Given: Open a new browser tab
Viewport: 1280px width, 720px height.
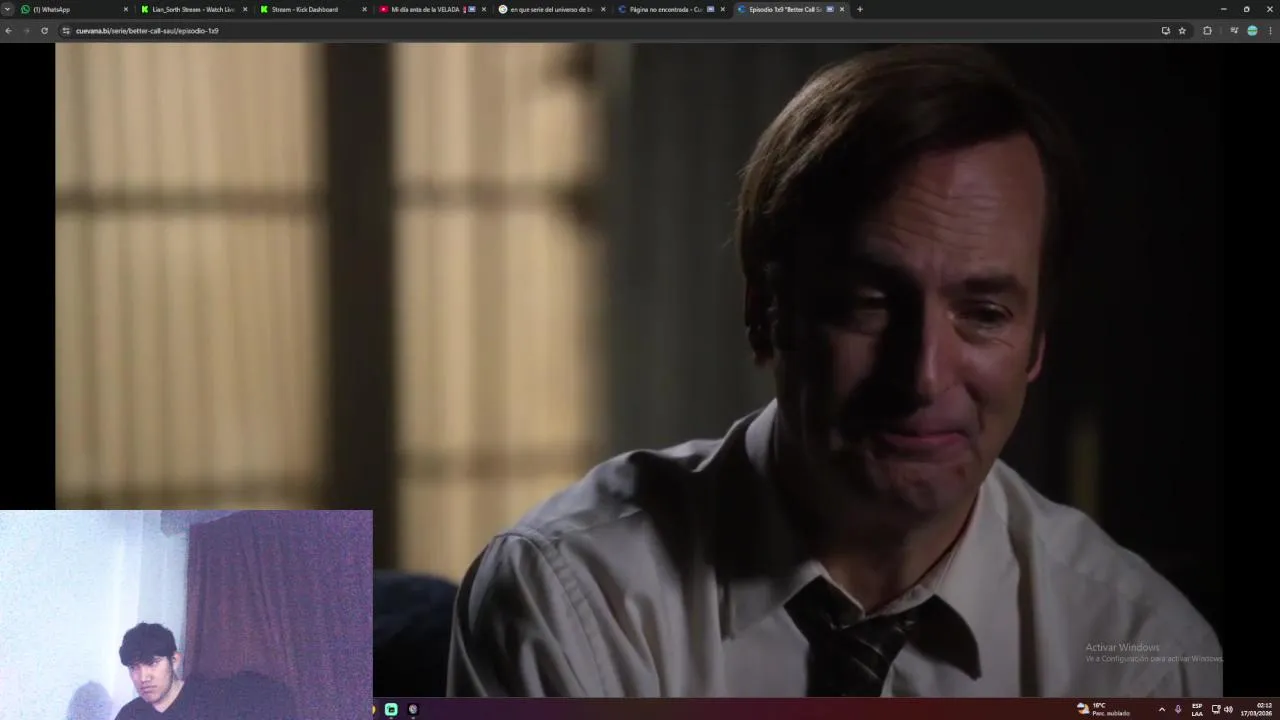Looking at the screenshot, I should pyautogui.click(x=860, y=9).
